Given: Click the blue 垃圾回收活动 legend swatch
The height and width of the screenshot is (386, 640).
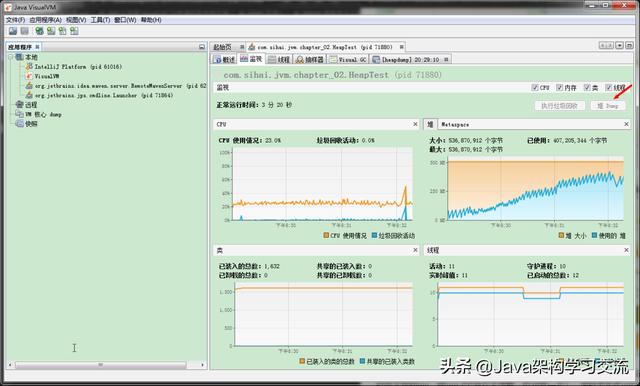Looking at the screenshot, I should 374,235.
